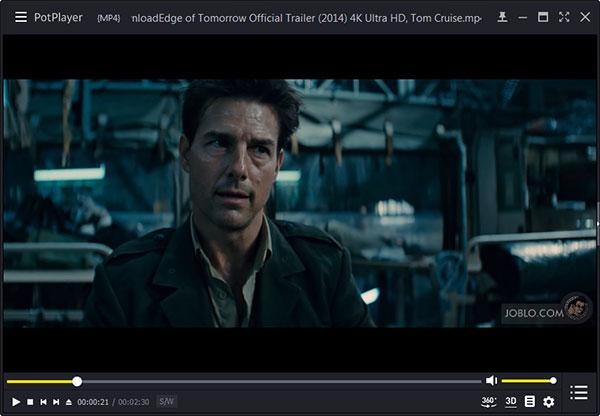
Task: Click the seek bar playhead handle
Action: click(x=77, y=381)
